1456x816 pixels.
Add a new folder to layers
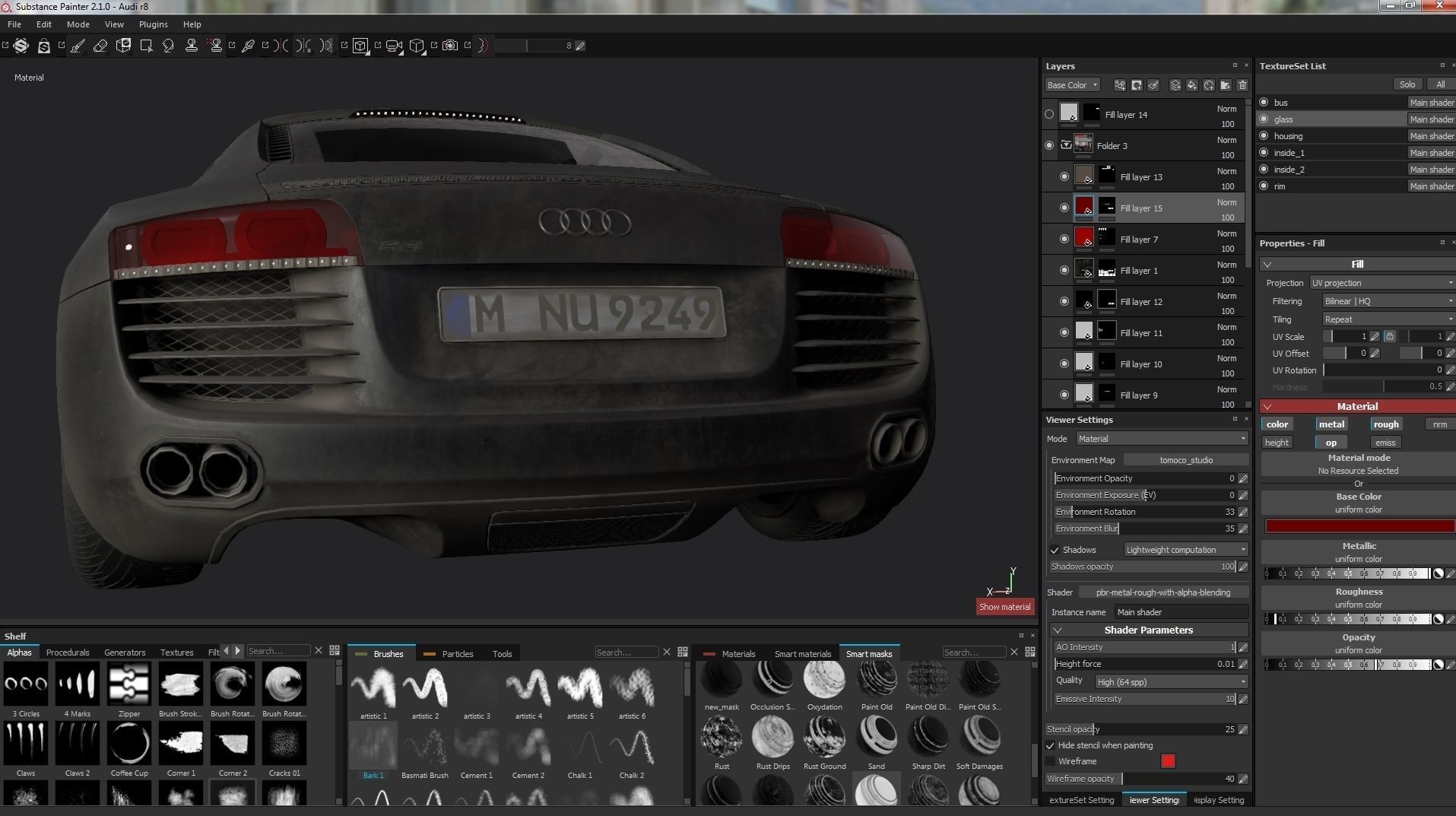coord(1226,85)
